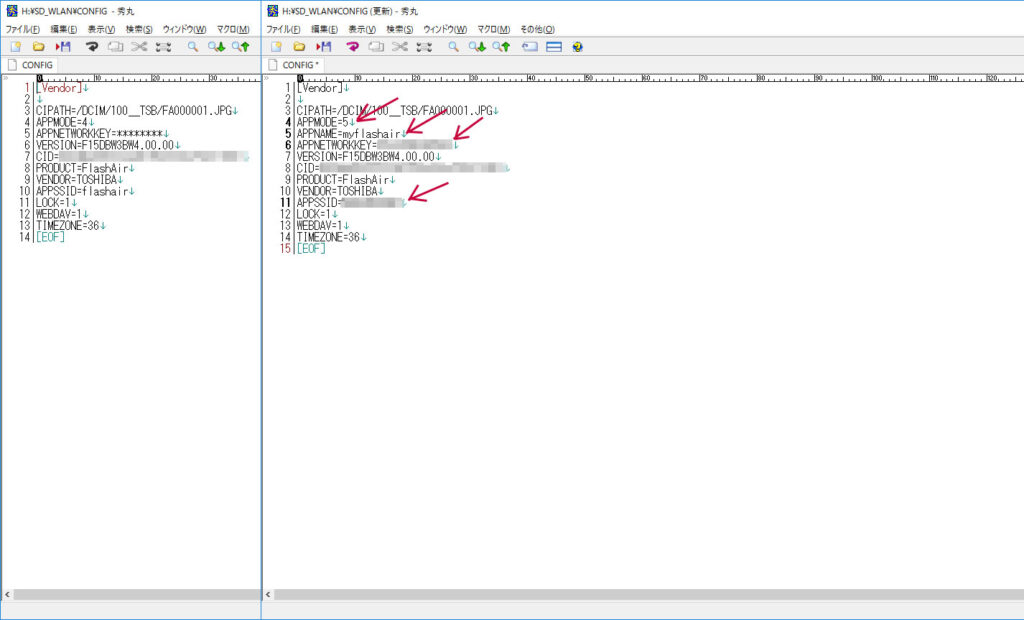Open Help via the question mark icon
The width and height of the screenshot is (1024, 620).
(577, 46)
